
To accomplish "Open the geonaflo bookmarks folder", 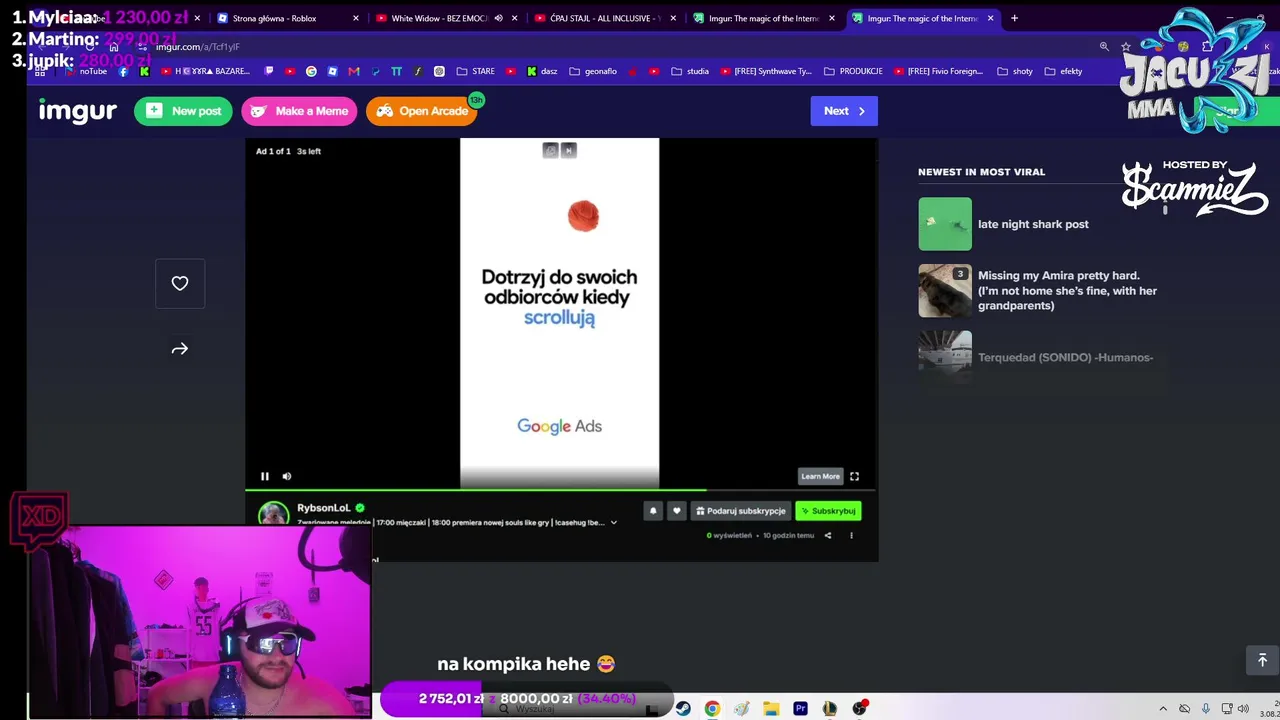I will tap(594, 71).
